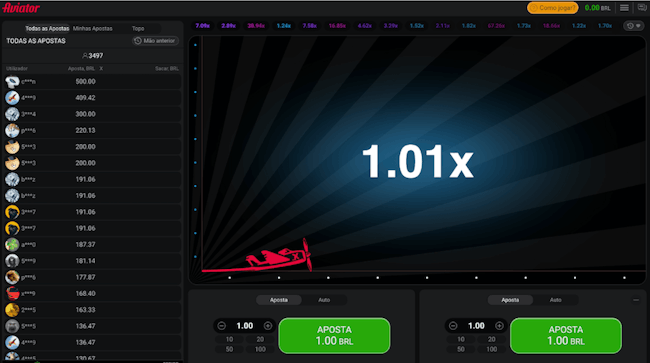Open the 1.24x round result
This screenshot has height=363, width=650.
[284, 26]
